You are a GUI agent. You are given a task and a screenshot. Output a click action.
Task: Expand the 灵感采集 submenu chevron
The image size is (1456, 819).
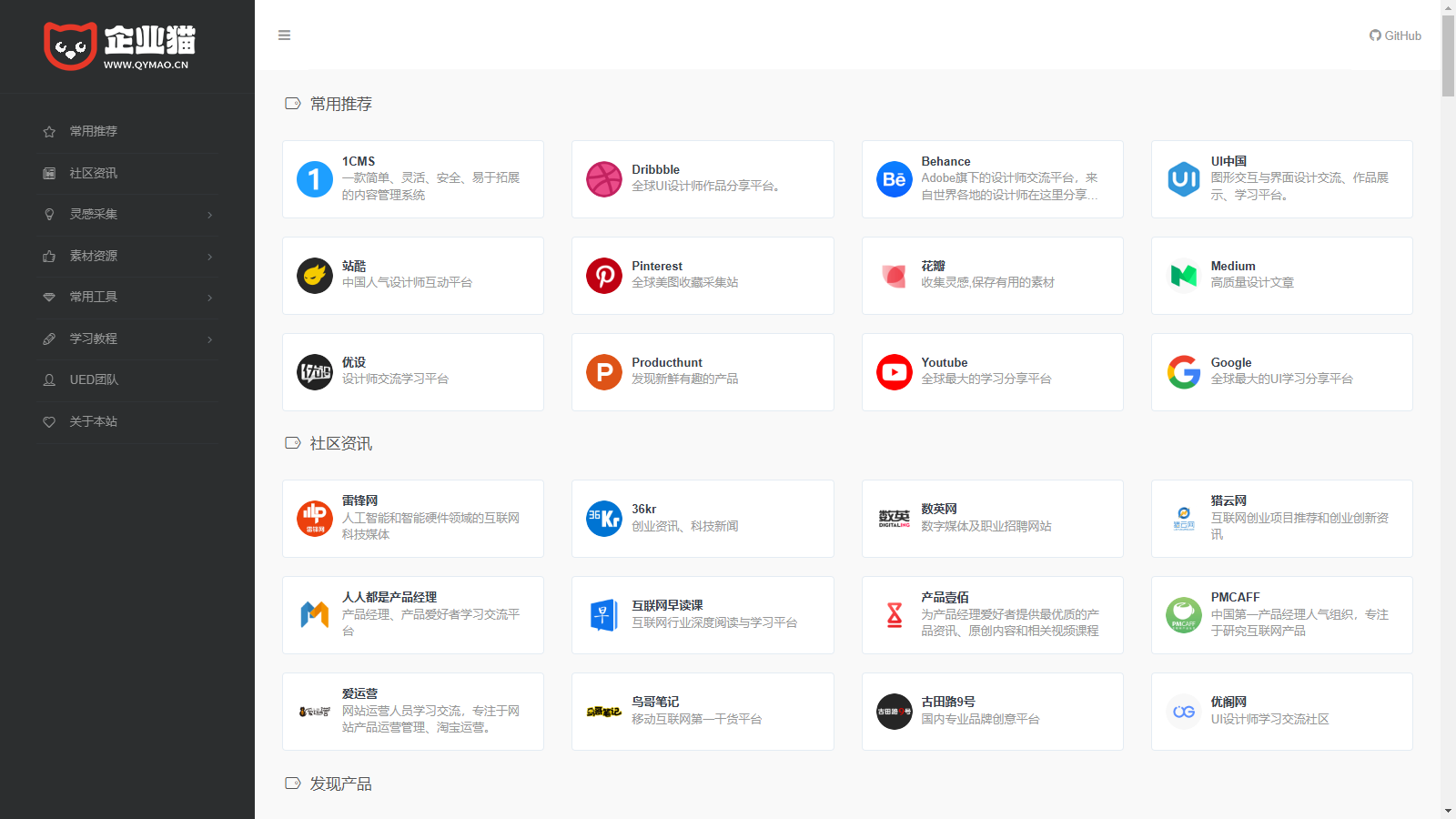pyautogui.click(x=210, y=215)
